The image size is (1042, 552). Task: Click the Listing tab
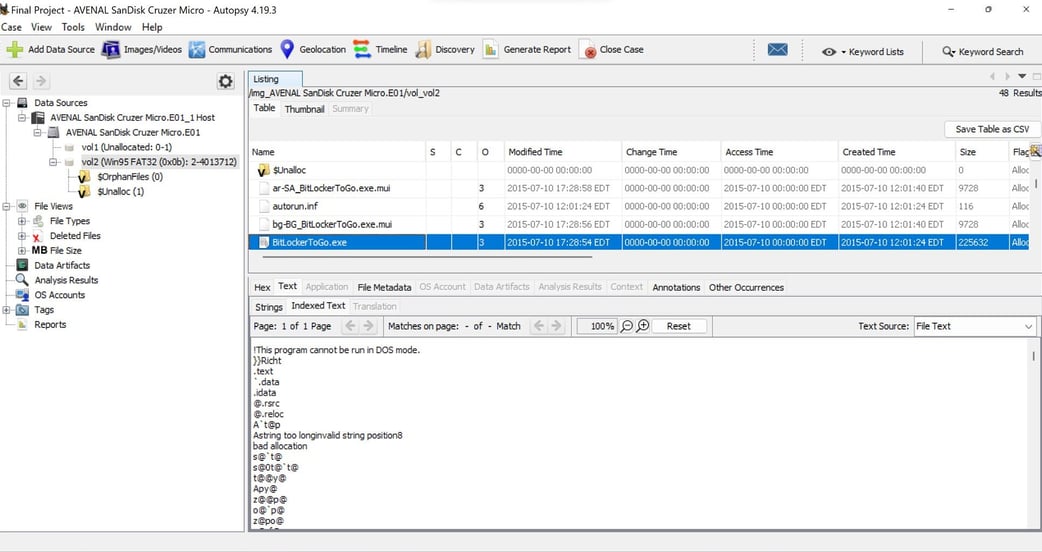(x=275, y=79)
